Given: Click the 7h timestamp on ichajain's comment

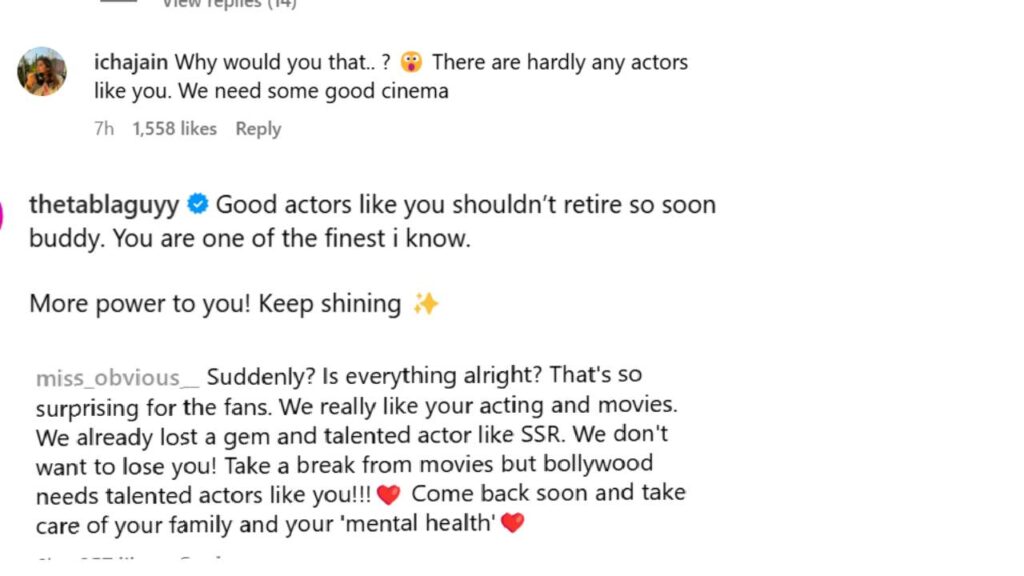Looking at the screenshot, I should pos(103,129).
